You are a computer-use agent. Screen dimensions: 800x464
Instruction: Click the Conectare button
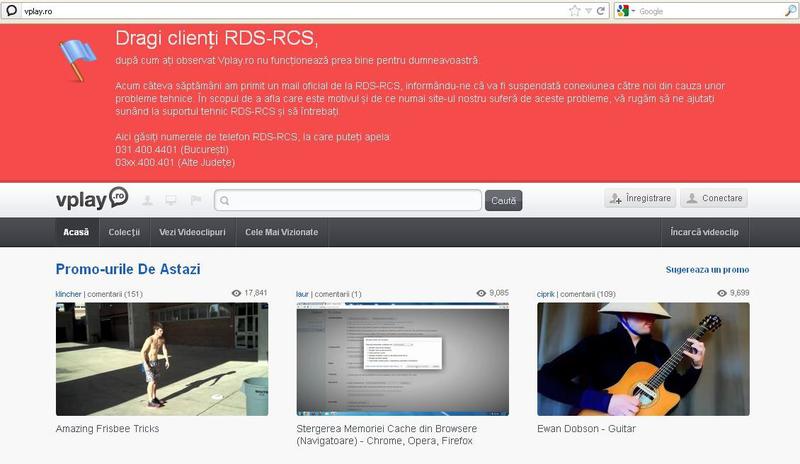[x=714, y=199]
